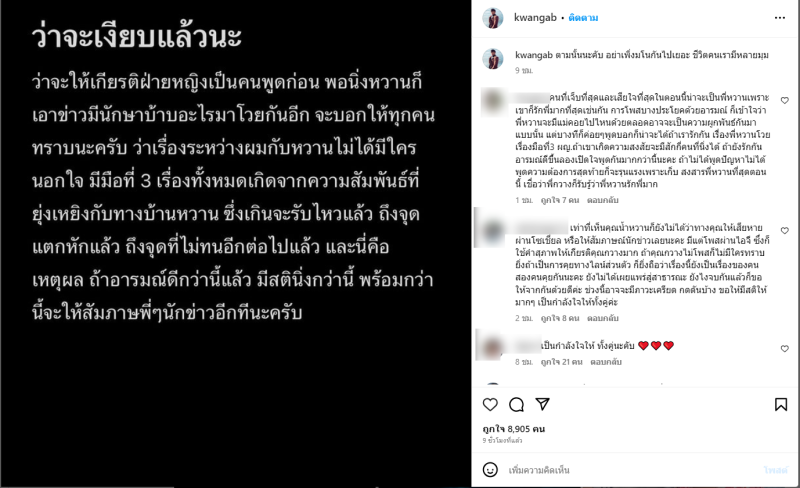Viewport: 800px width, 488px height.
Task: View likes on comment ถูกใจ 21 คน
Action: click(561, 362)
